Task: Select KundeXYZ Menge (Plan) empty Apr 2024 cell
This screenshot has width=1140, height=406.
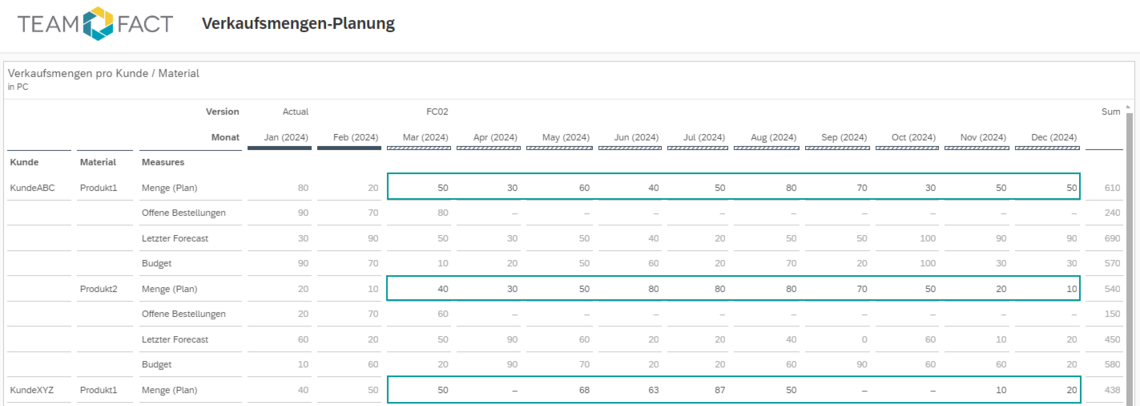Action: [x=490, y=390]
